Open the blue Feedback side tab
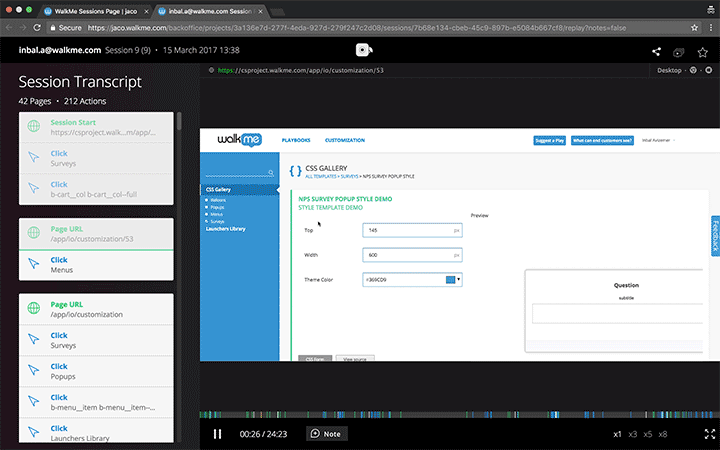This screenshot has height=450, width=720. (715, 236)
